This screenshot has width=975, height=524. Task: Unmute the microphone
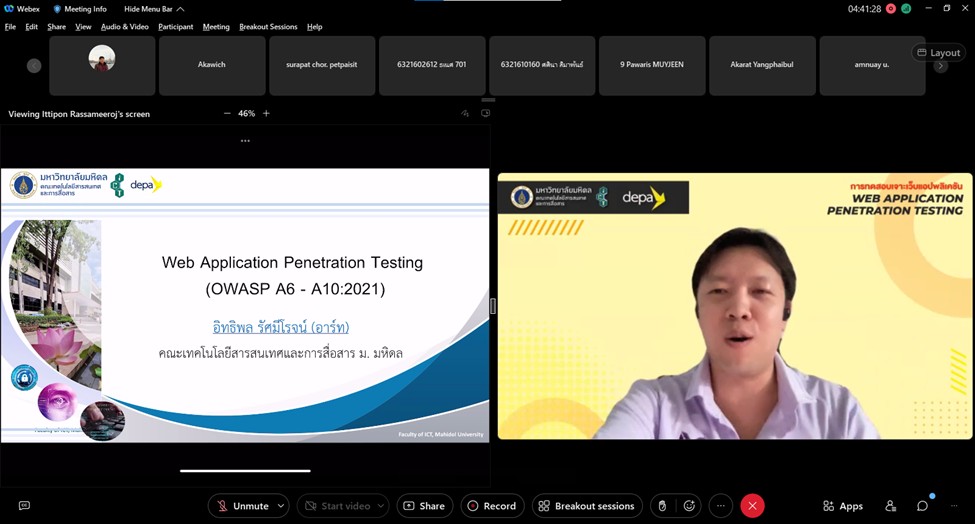pyautogui.click(x=241, y=506)
